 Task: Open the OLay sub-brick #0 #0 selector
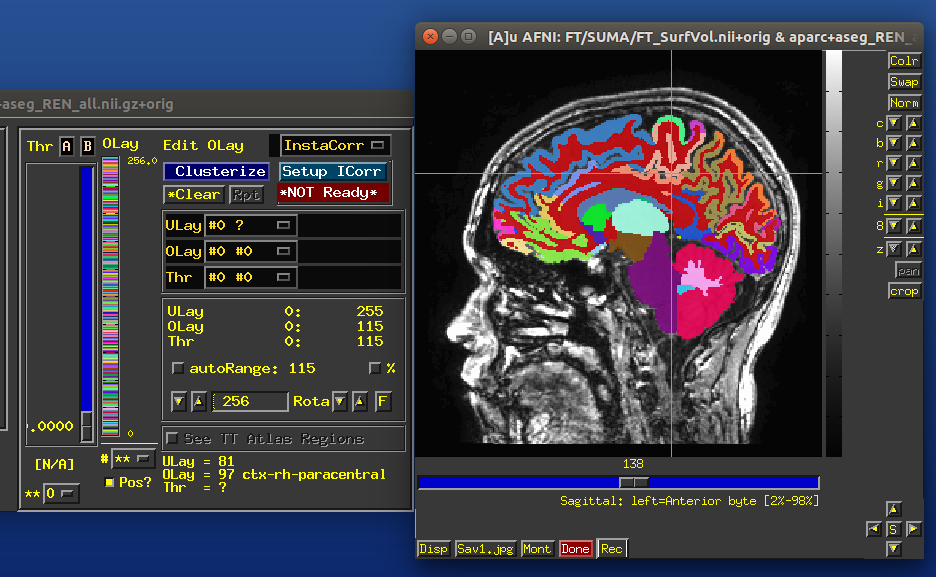(250, 251)
